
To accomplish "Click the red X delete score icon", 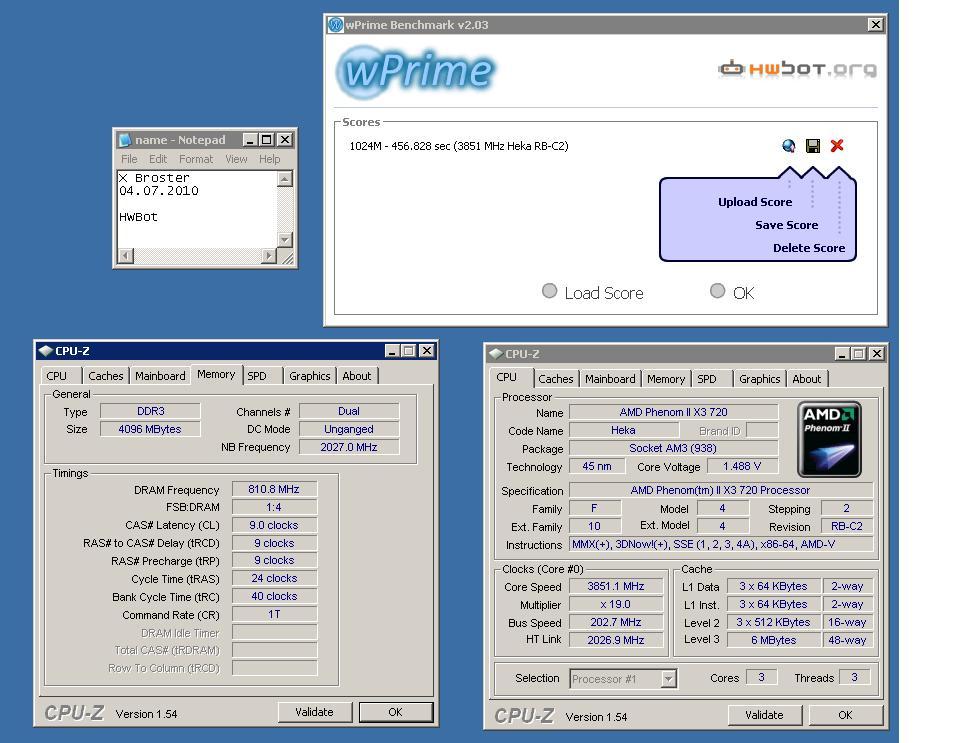I will coord(837,145).
